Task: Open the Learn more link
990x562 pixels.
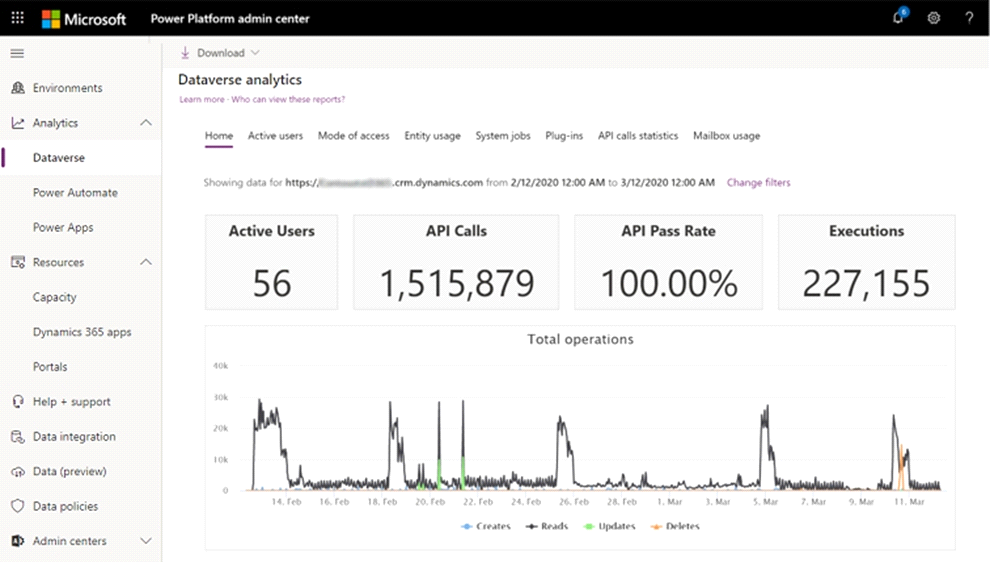Action: click(x=202, y=99)
